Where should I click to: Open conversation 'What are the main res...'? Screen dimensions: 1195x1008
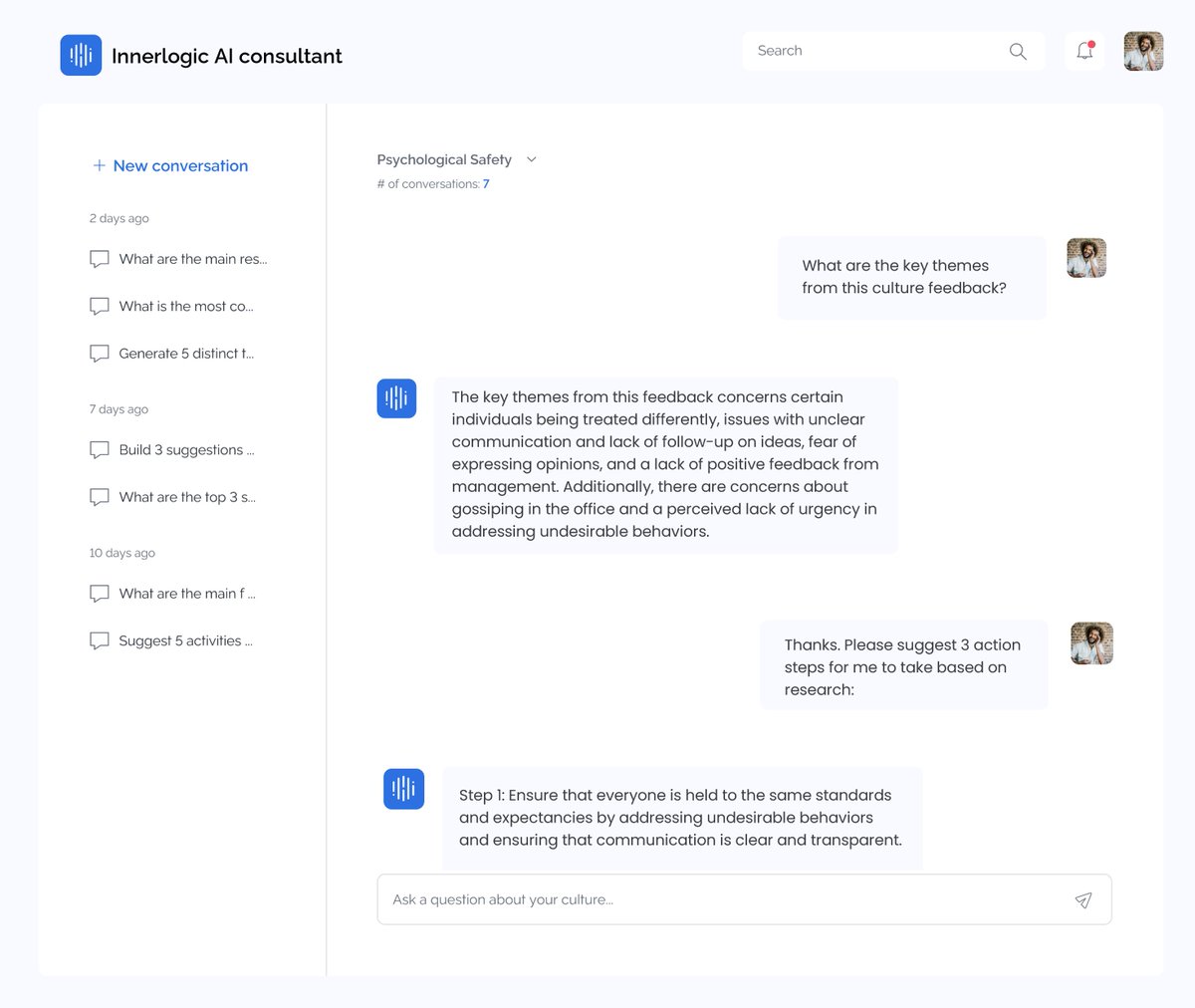(x=178, y=259)
